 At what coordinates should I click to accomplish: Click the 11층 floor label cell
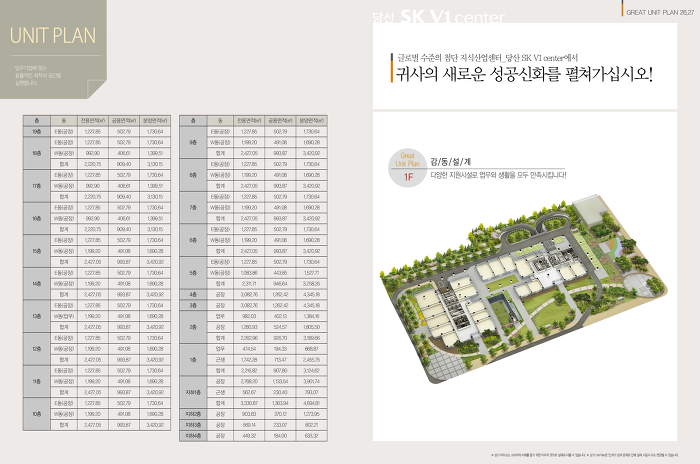click(37, 381)
